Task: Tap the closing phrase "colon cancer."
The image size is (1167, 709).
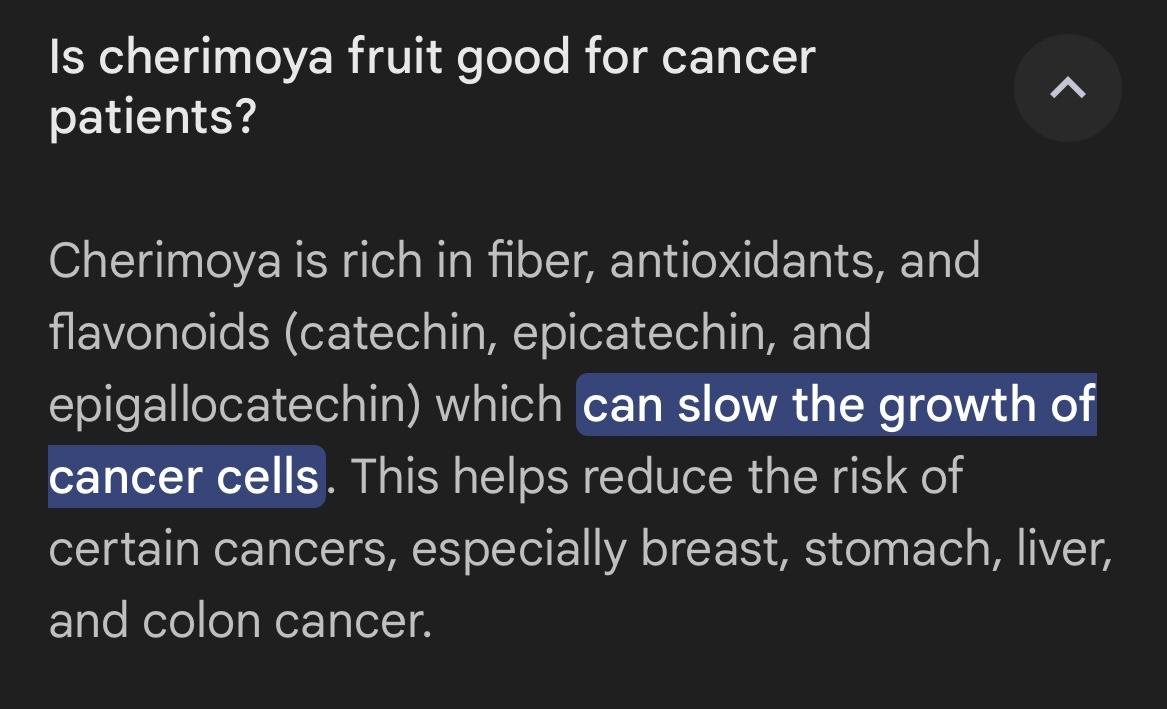Action: coord(287,621)
